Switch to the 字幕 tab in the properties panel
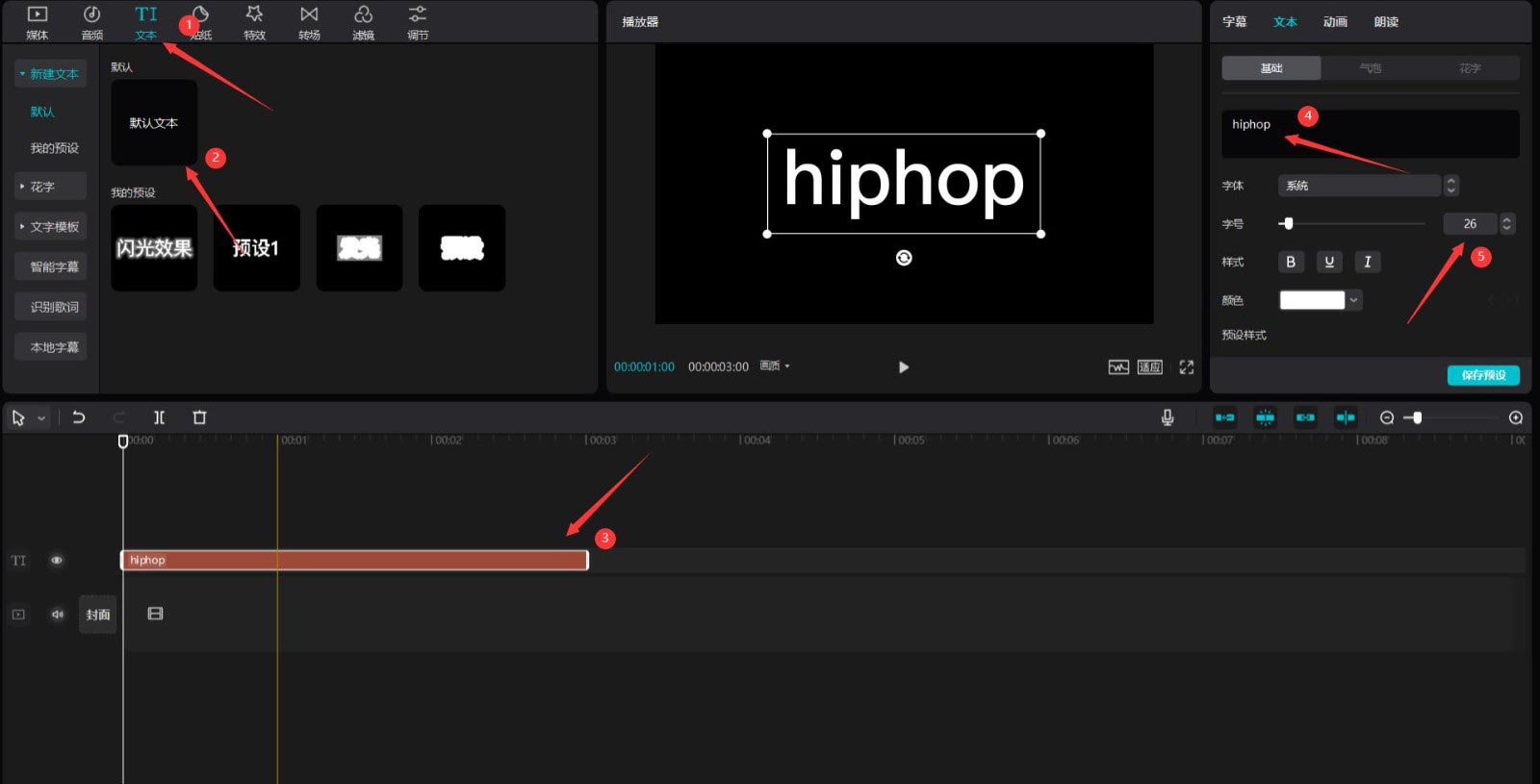Screen dimensions: 1540x784 click(x=1235, y=22)
